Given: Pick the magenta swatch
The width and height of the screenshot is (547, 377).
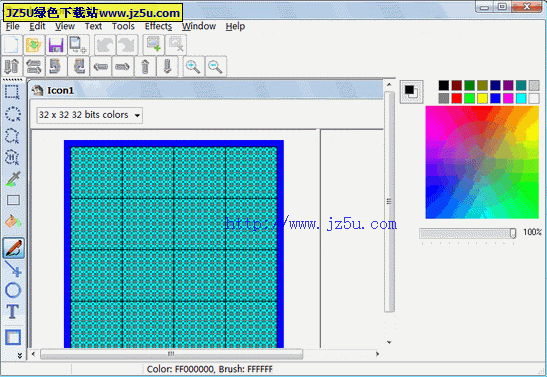Looking at the screenshot, I should click(508, 98).
